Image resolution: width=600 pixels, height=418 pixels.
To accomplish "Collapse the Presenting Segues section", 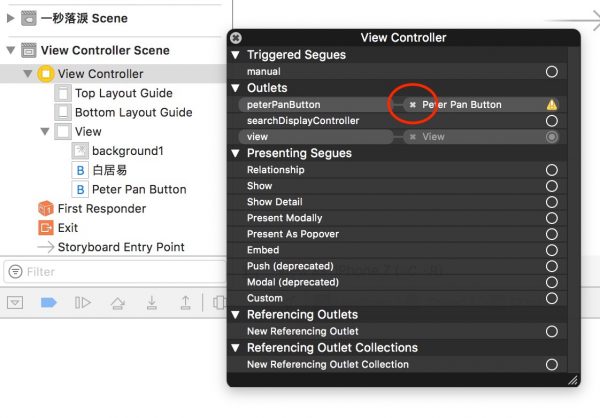I will click(236, 153).
